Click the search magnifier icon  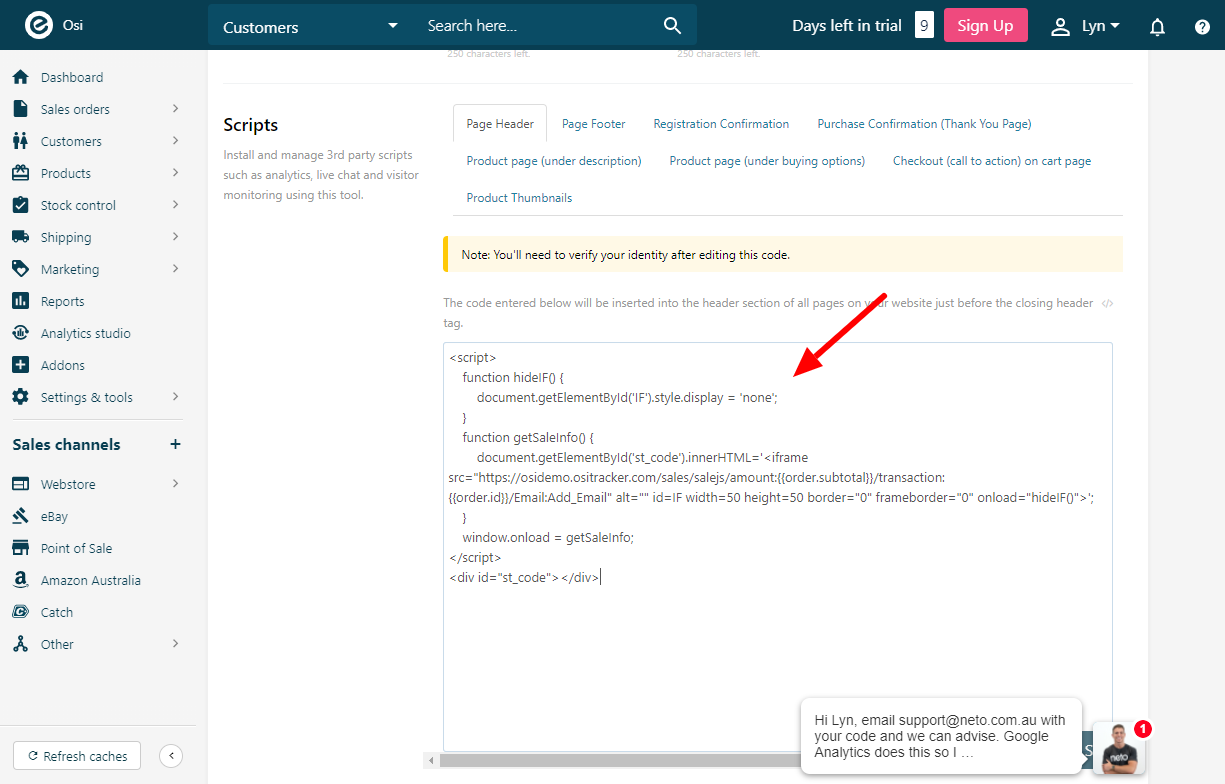tap(673, 26)
